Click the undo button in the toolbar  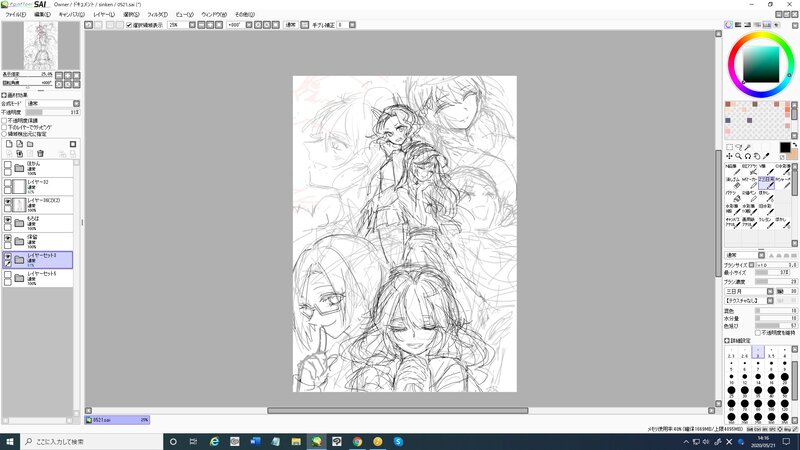pyautogui.click(x=88, y=24)
